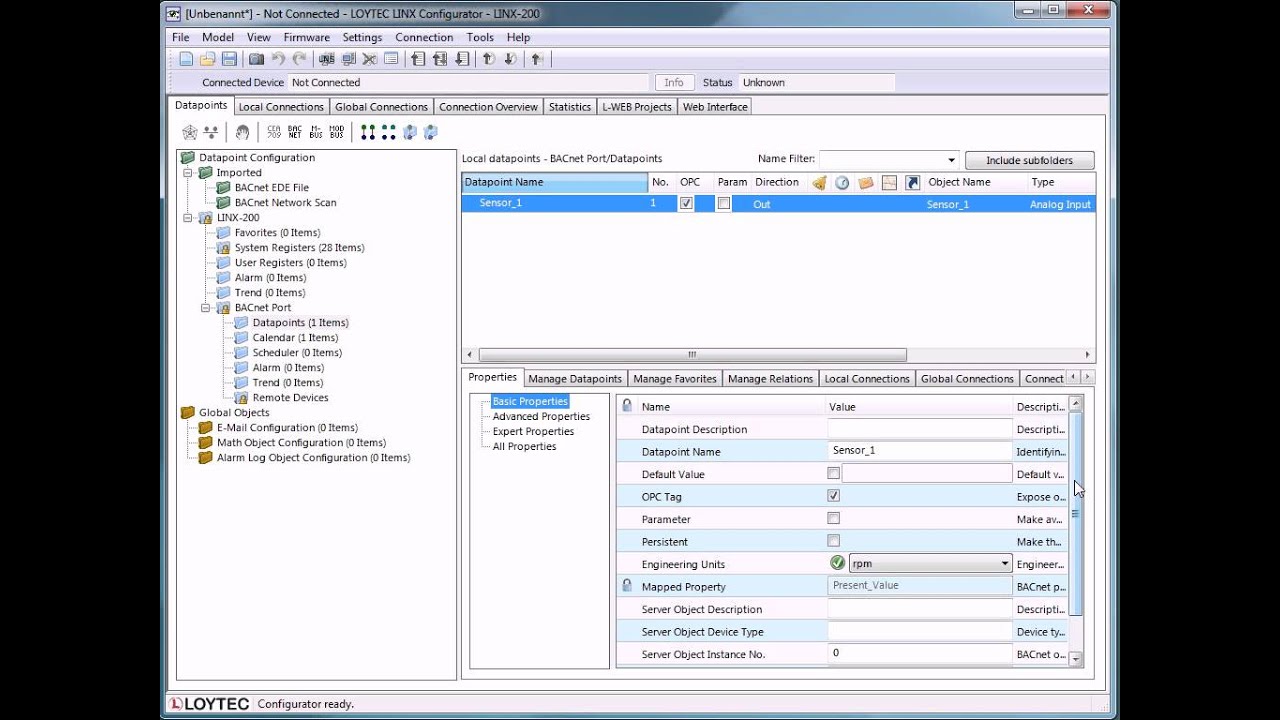Click the datapoint list horizontal scrollbar

point(692,354)
